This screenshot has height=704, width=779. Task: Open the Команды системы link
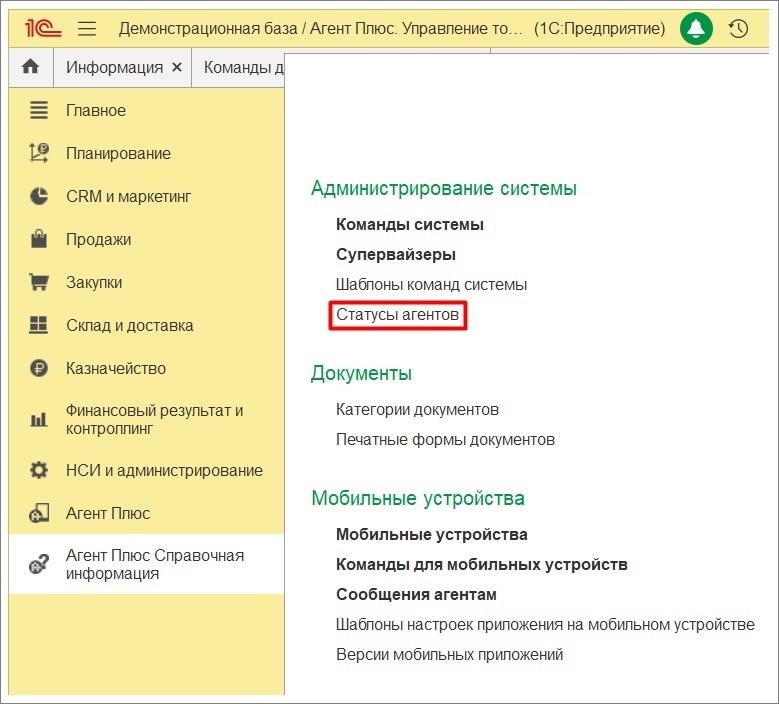tap(410, 224)
